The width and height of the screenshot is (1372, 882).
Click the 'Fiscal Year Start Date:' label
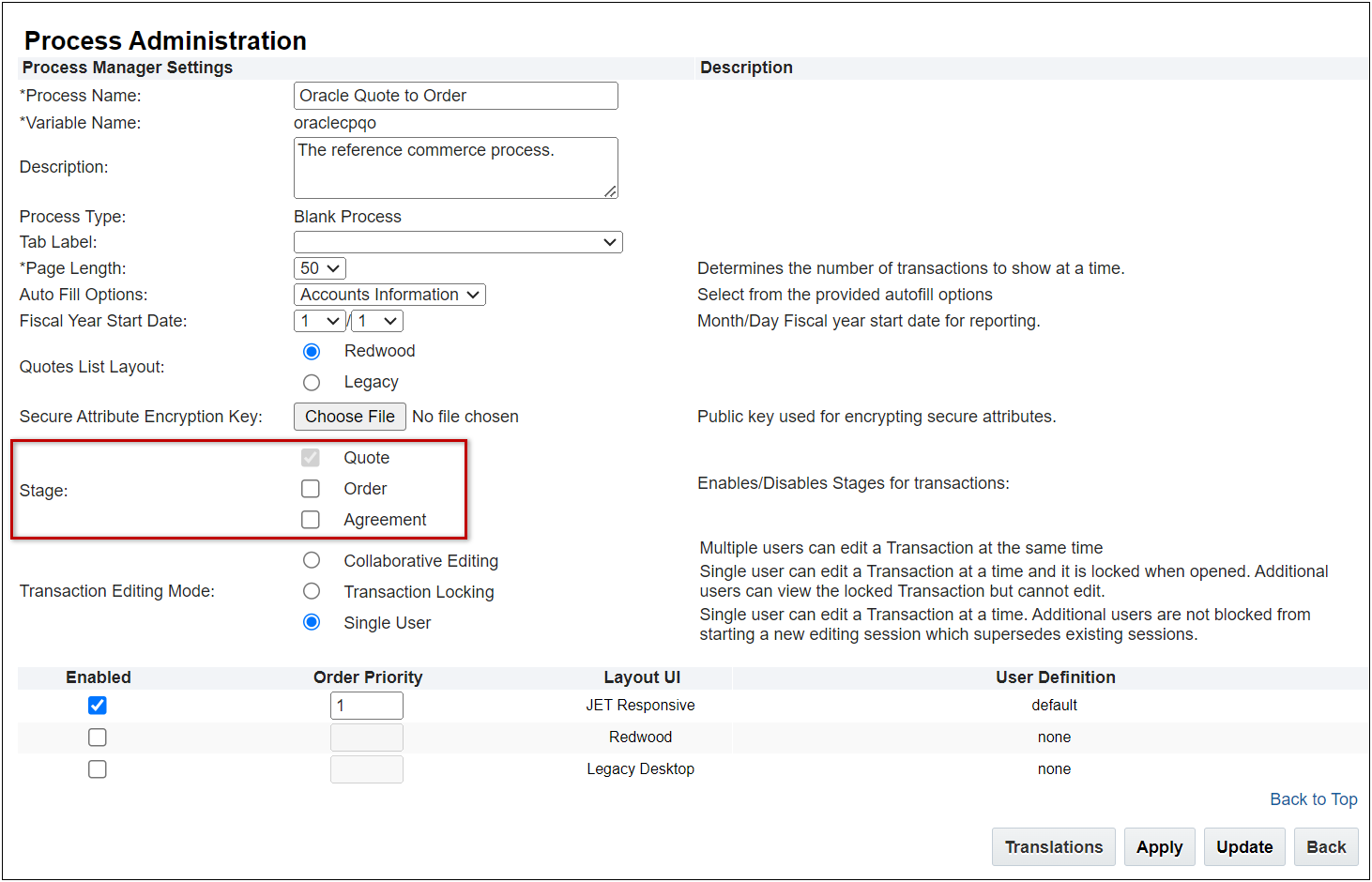103,321
